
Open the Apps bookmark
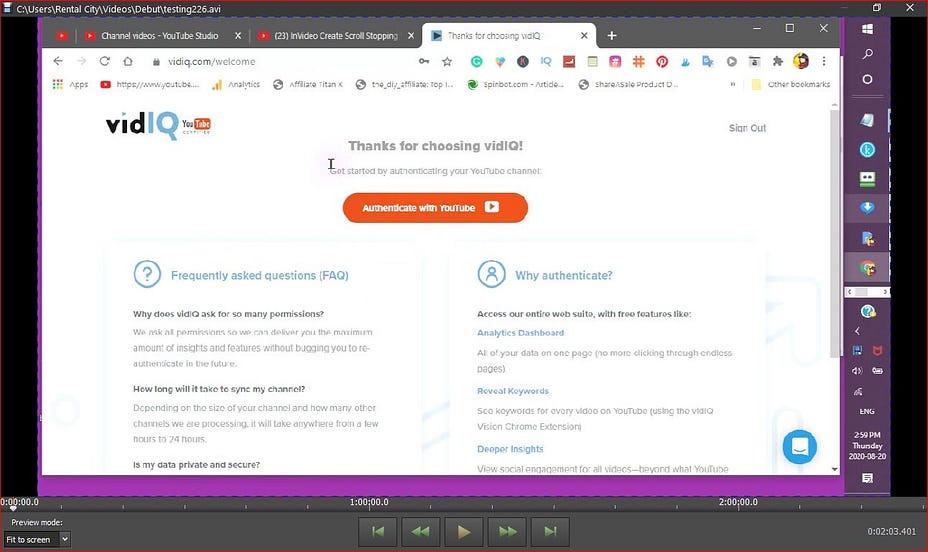[x=70, y=85]
